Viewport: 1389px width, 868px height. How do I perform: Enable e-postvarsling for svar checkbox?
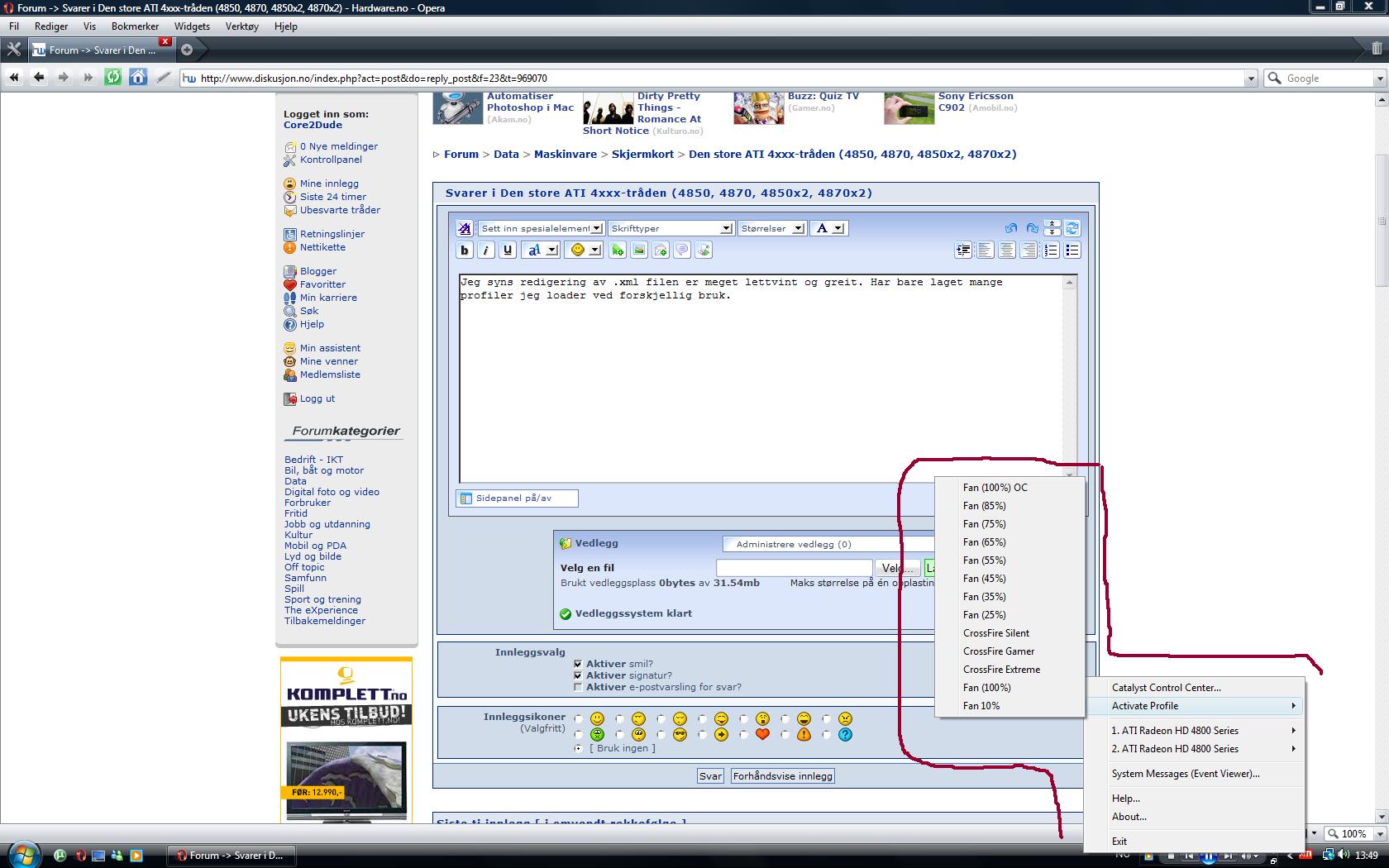[x=578, y=687]
